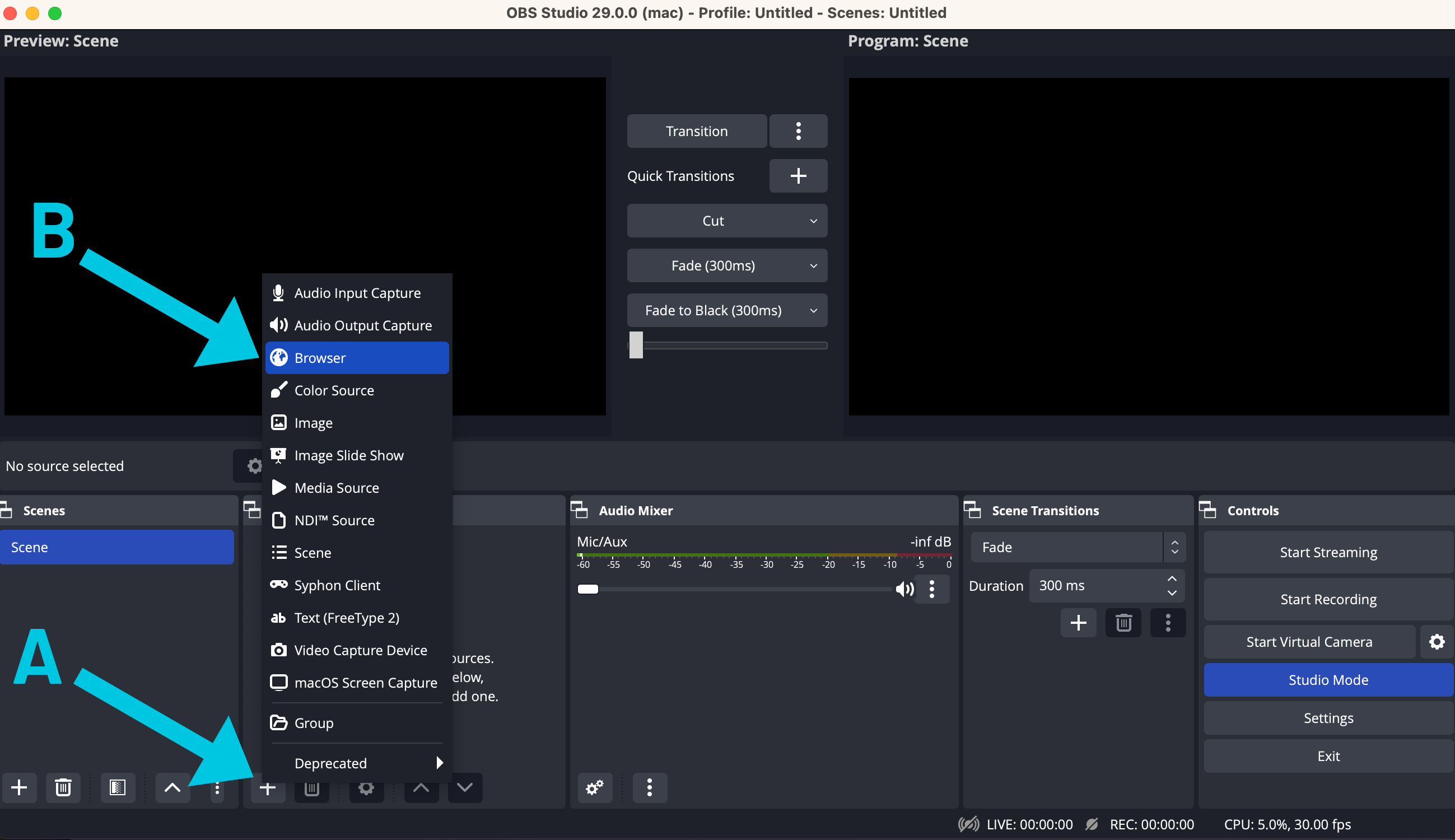
Task: Click Add Source plus icon
Action: (x=268, y=788)
